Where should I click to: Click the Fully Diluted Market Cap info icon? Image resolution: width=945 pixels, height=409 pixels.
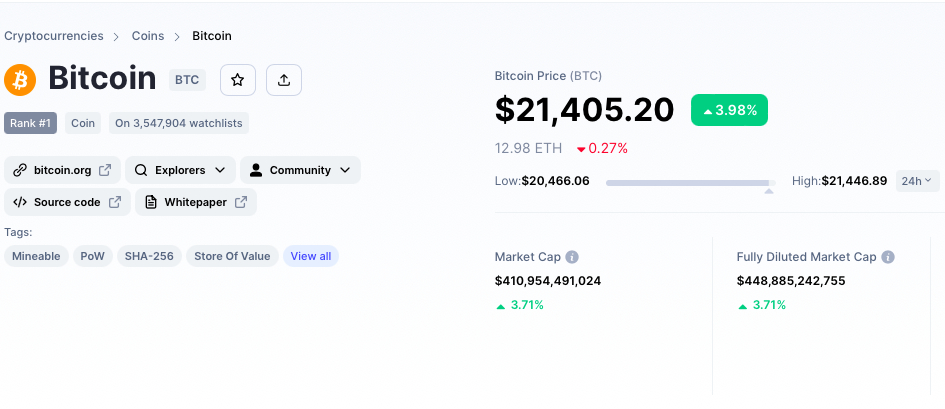pos(888,257)
